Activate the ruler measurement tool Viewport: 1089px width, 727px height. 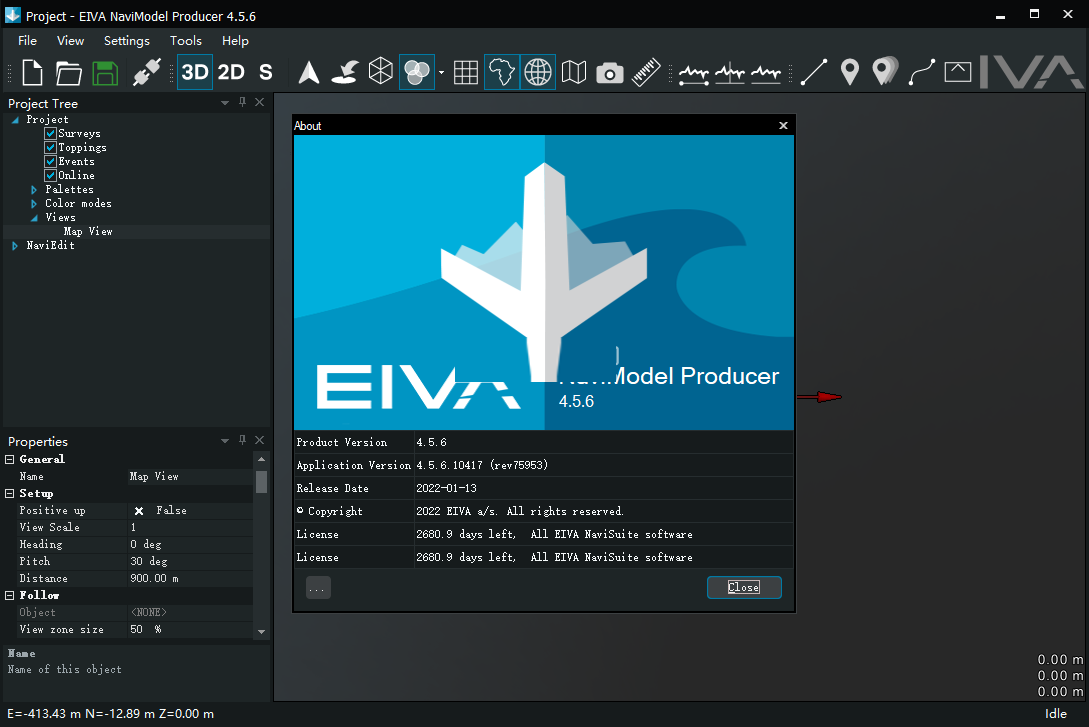(645, 71)
